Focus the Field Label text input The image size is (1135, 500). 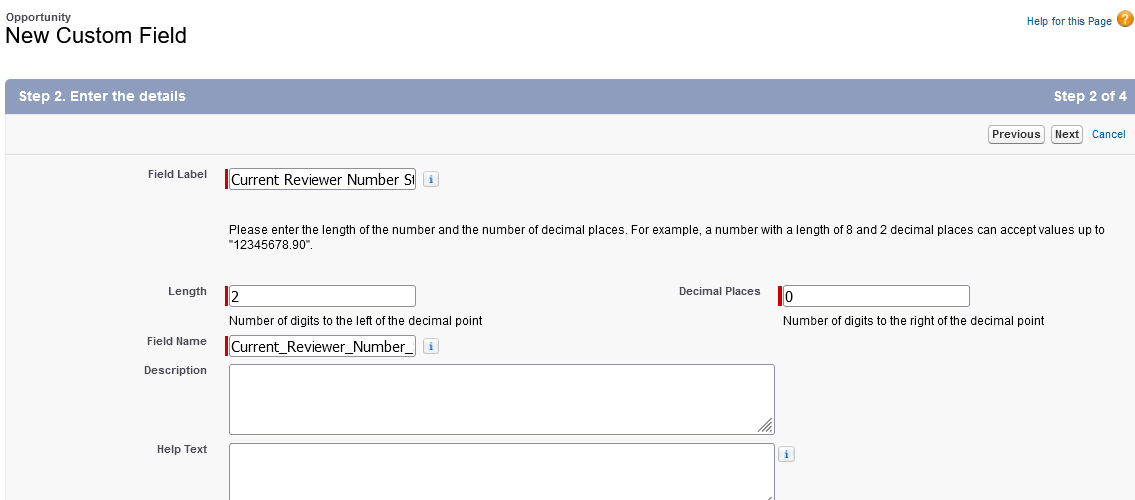(322, 180)
